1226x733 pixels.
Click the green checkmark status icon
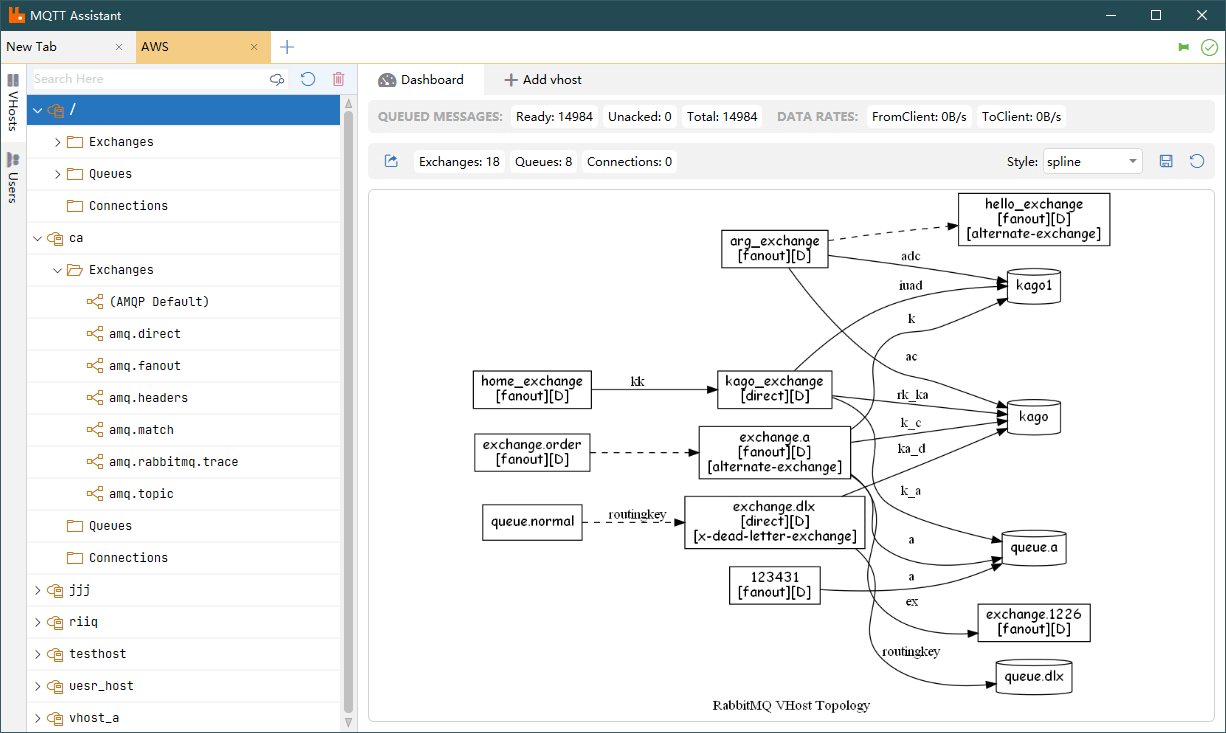[x=1209, y=47]
